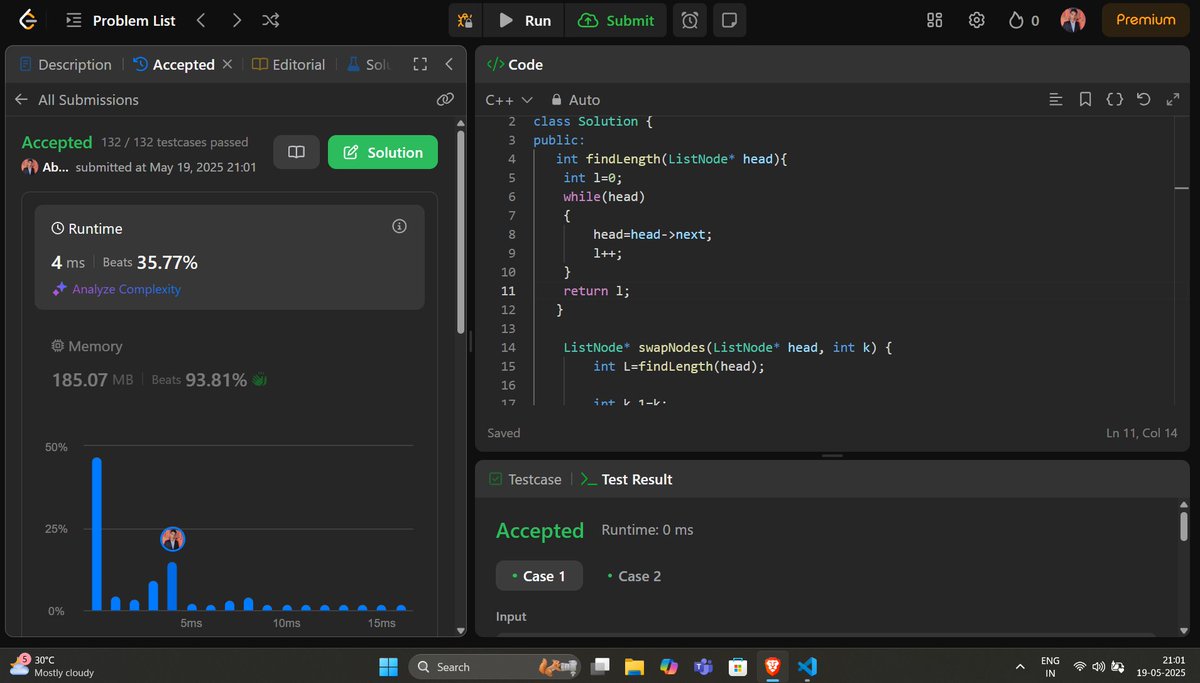Select the Test Result tab
Screen dimensions: 1200x683
coord(627,479)
